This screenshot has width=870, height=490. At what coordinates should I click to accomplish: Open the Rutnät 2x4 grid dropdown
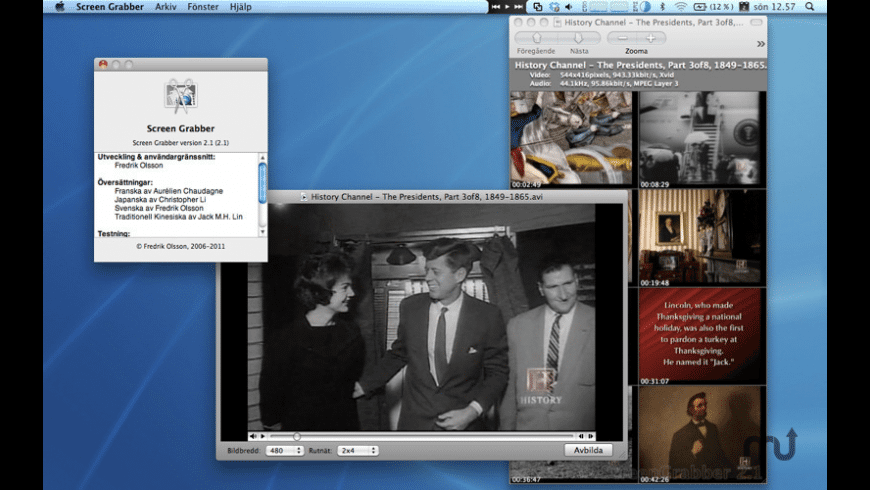tap(357, 451)
